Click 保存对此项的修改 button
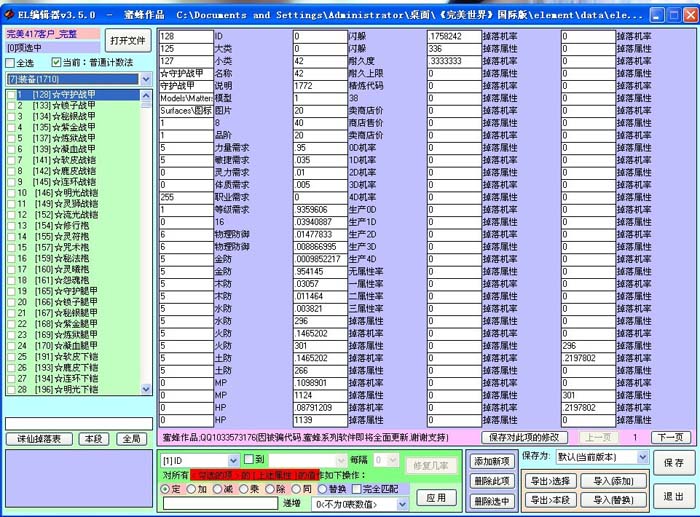Image resolution: width=700 pixels, height=517 pixels. click(x=525, y=437)
